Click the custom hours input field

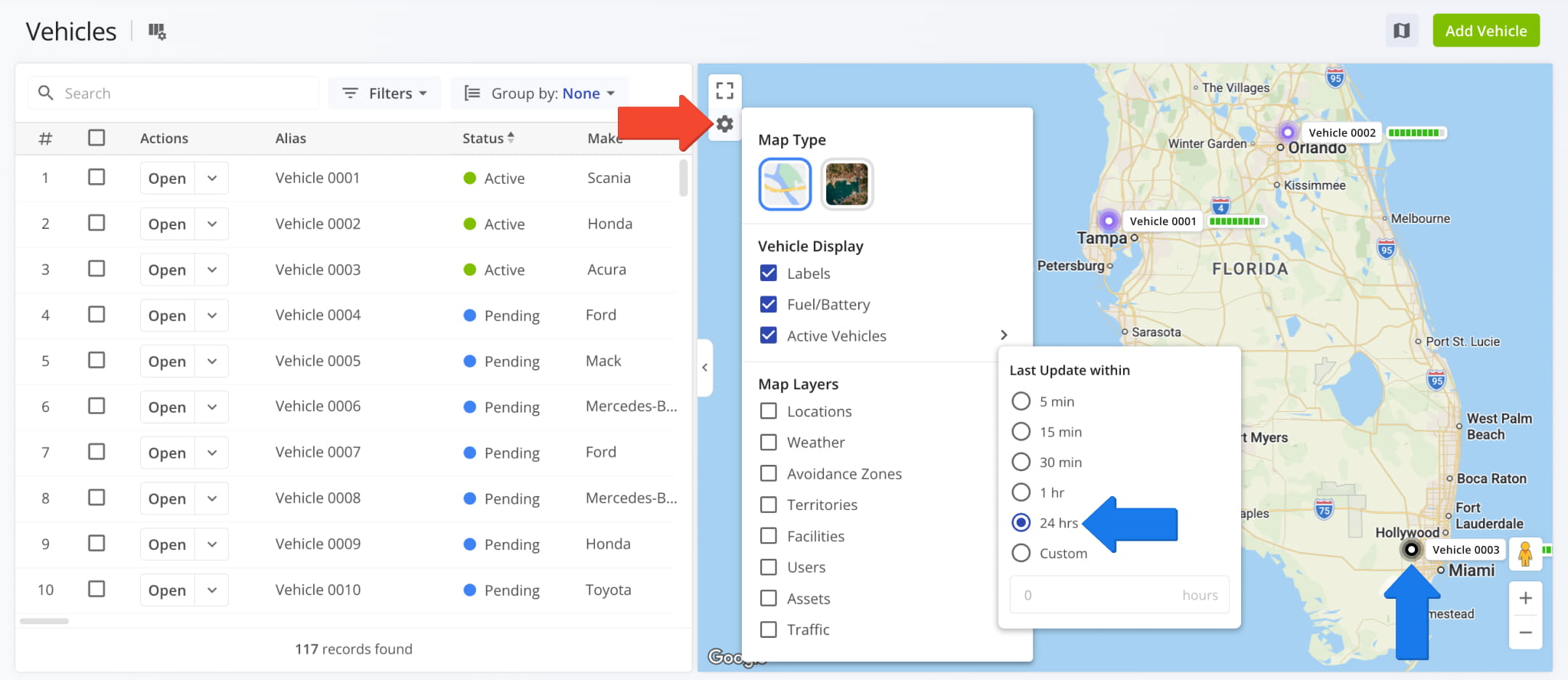tap(1119, 595)
